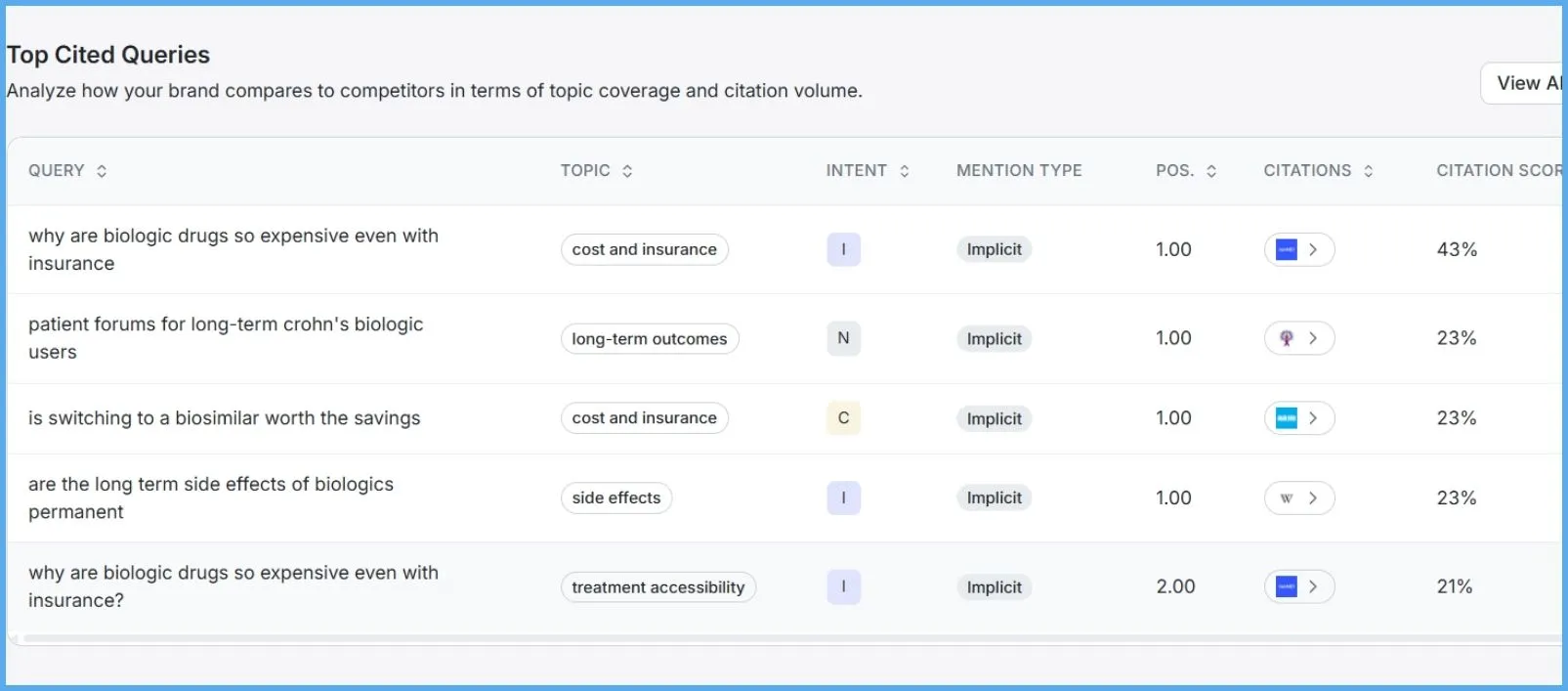Select query 'why are biologic drugs so expensive even with insurance'
1568x691 pixels.
click(x=233, y=249)
